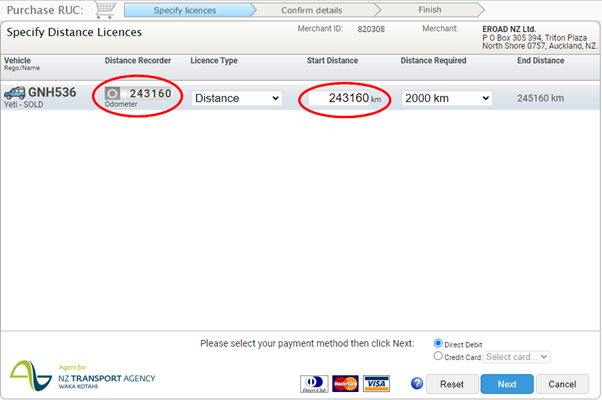602x400 pixels.
Task: Click the vehicle rego GNH536
Action: [x=52, y=93]
